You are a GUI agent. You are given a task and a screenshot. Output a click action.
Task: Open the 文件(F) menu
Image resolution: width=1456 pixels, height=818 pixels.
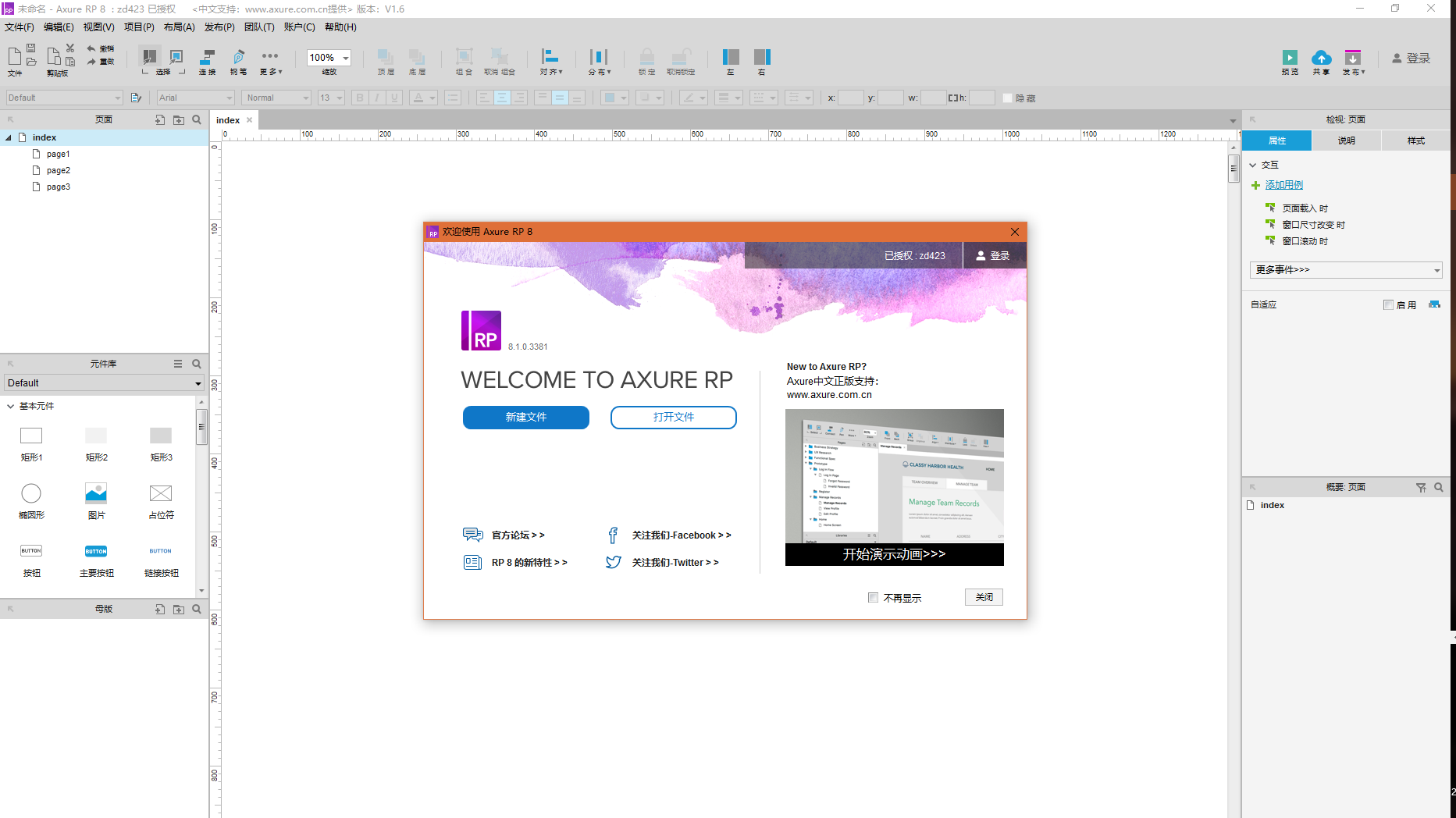tap(20, 27)
